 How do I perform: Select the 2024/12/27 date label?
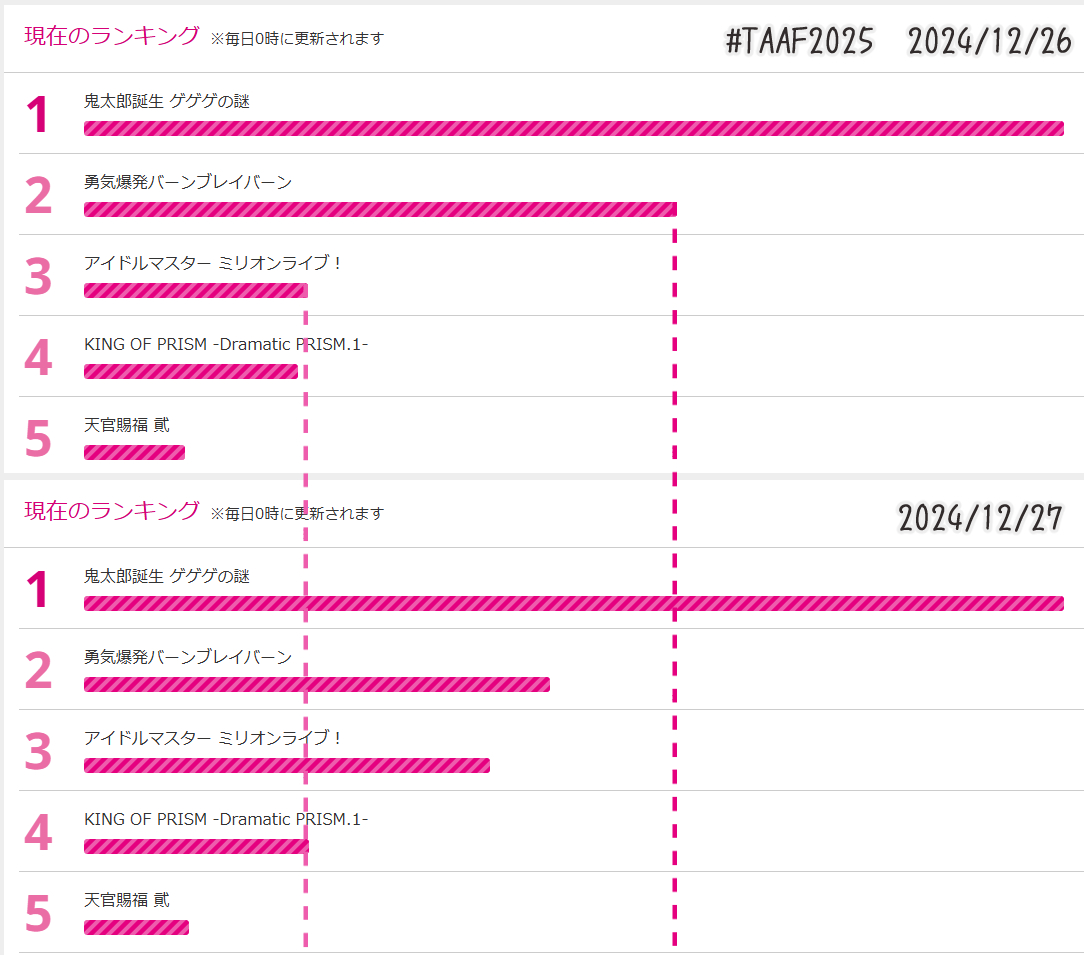(x=980, y=517)
